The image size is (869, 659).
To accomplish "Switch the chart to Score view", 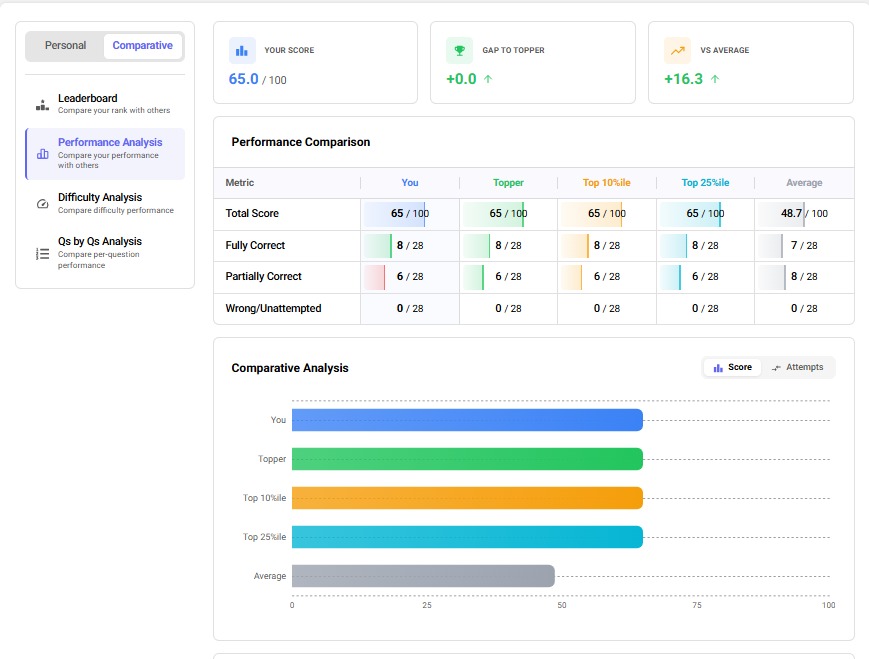I will tap(733, 367).
